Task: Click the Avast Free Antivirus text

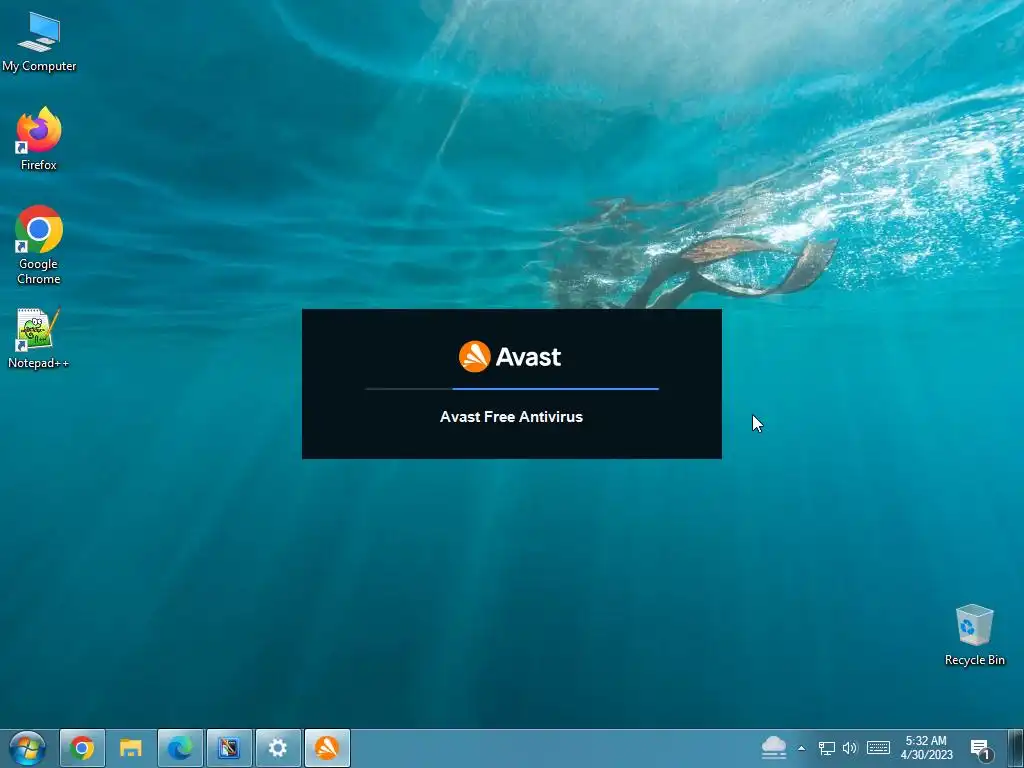Action: (x=511, y=417)
